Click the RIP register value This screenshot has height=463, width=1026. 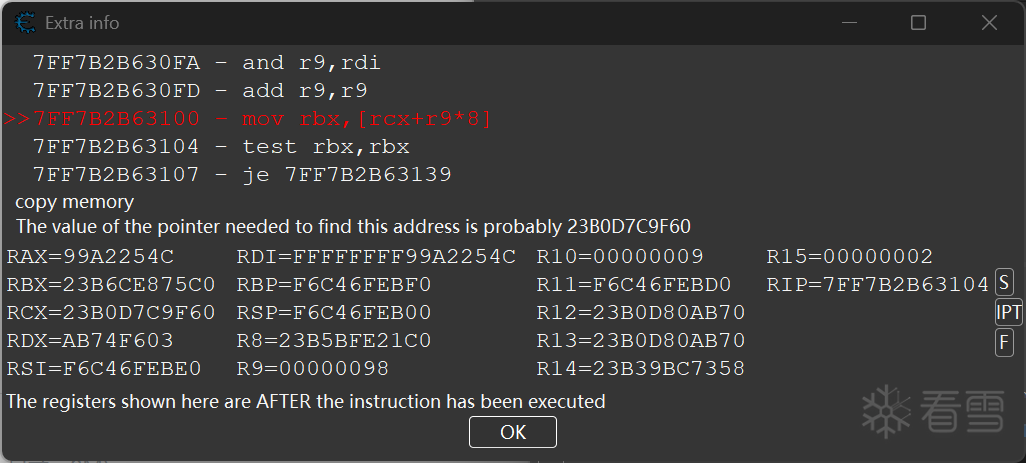click(x=877, y=285)
